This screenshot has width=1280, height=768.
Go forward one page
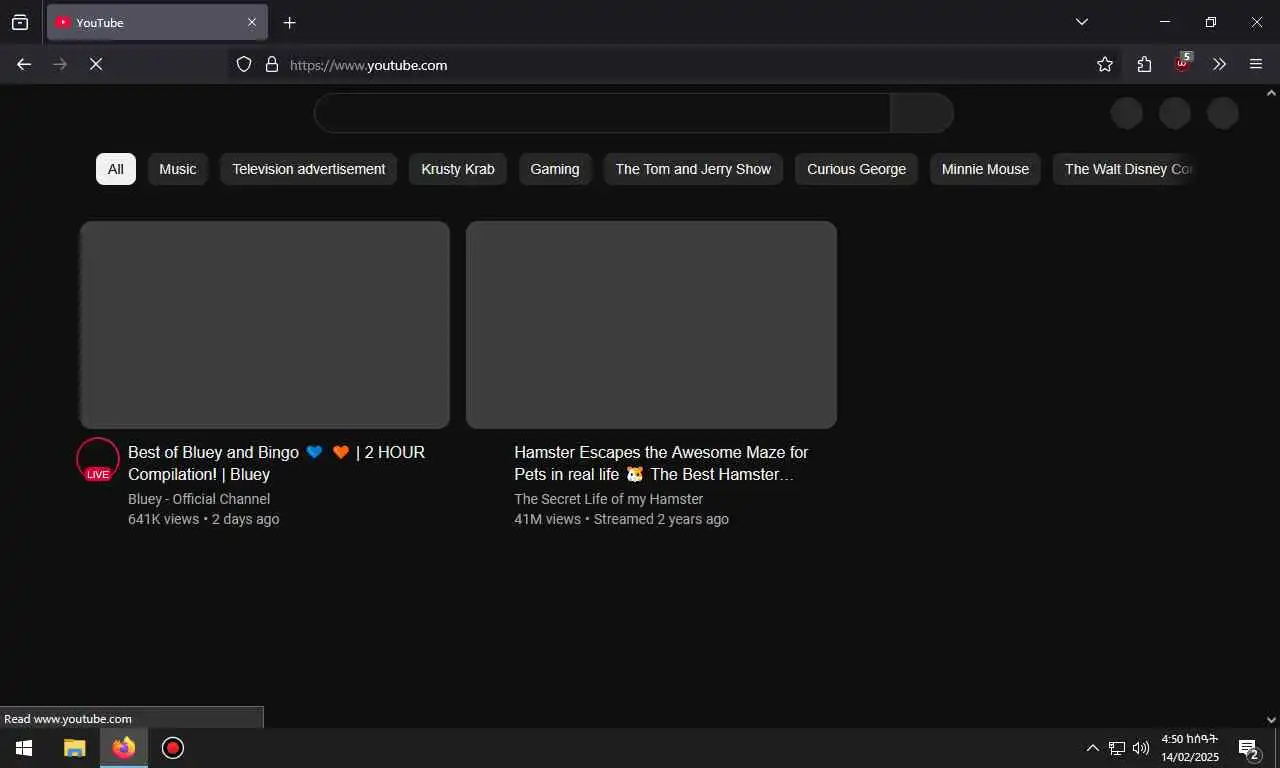[x=60, y=64]
